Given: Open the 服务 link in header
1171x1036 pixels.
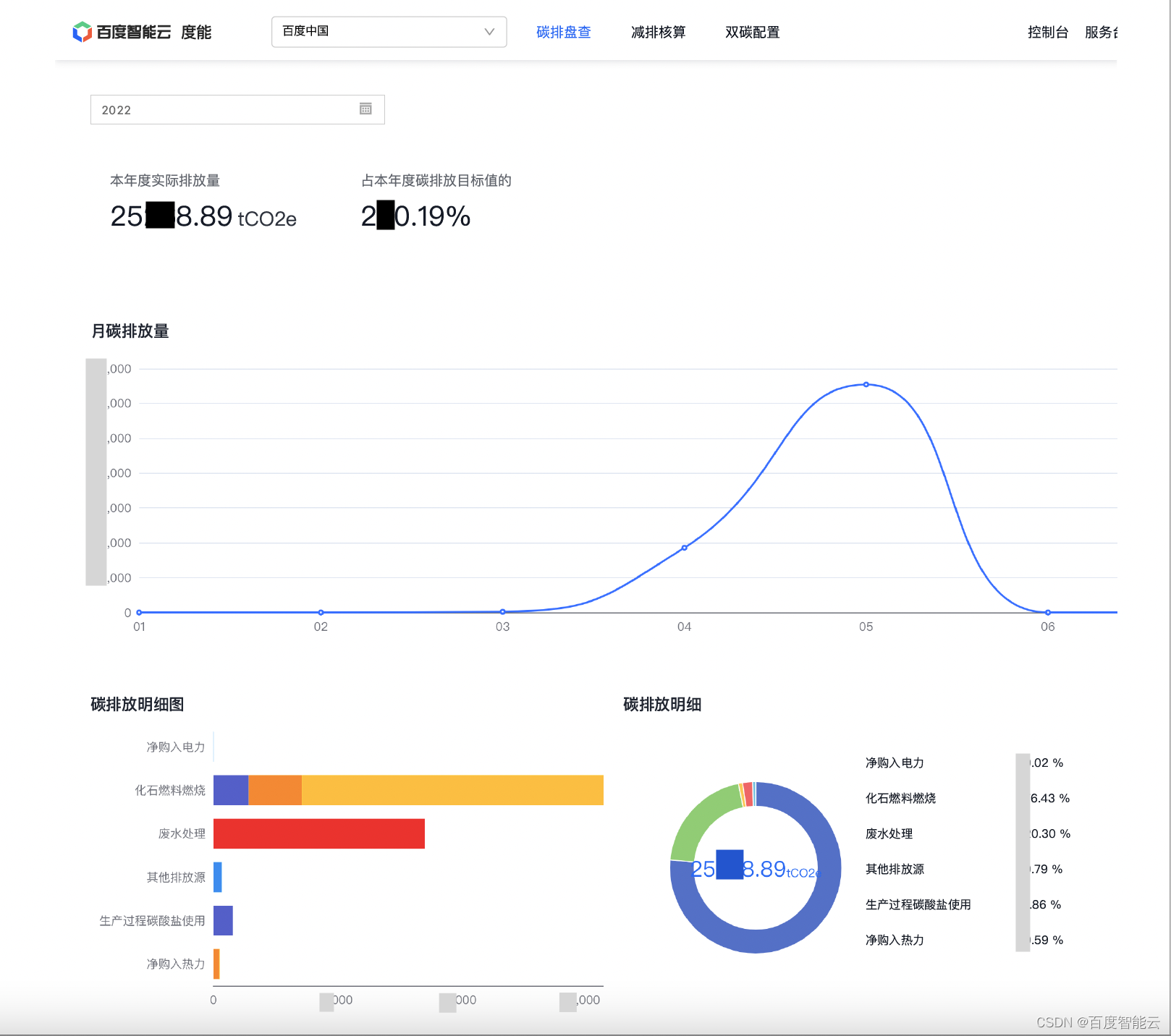Looking at the screenshot, I should [1101, 32].
